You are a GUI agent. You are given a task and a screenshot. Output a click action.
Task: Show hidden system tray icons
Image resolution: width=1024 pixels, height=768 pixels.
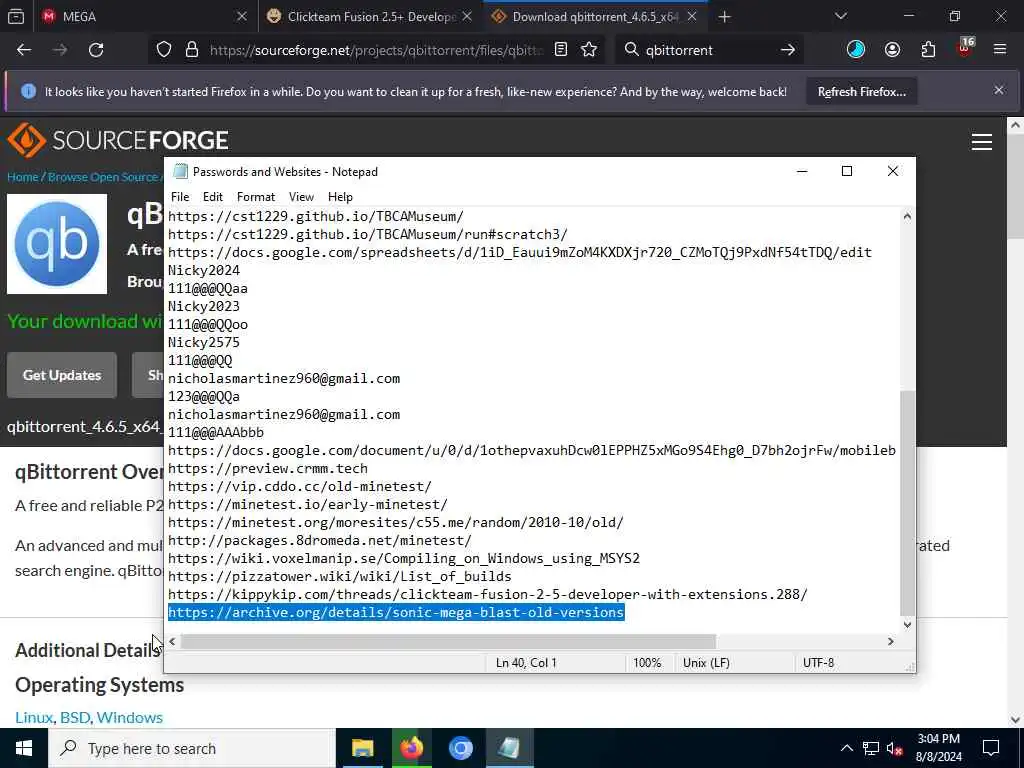pos(846,748)
